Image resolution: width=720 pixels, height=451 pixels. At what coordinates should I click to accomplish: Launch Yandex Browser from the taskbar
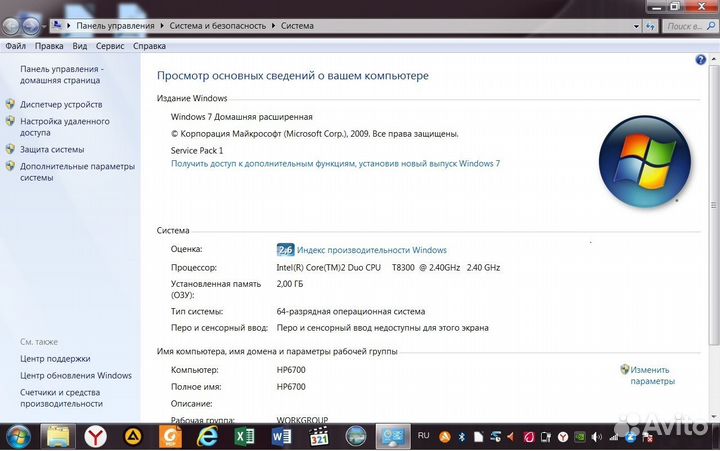pos(96,436)
